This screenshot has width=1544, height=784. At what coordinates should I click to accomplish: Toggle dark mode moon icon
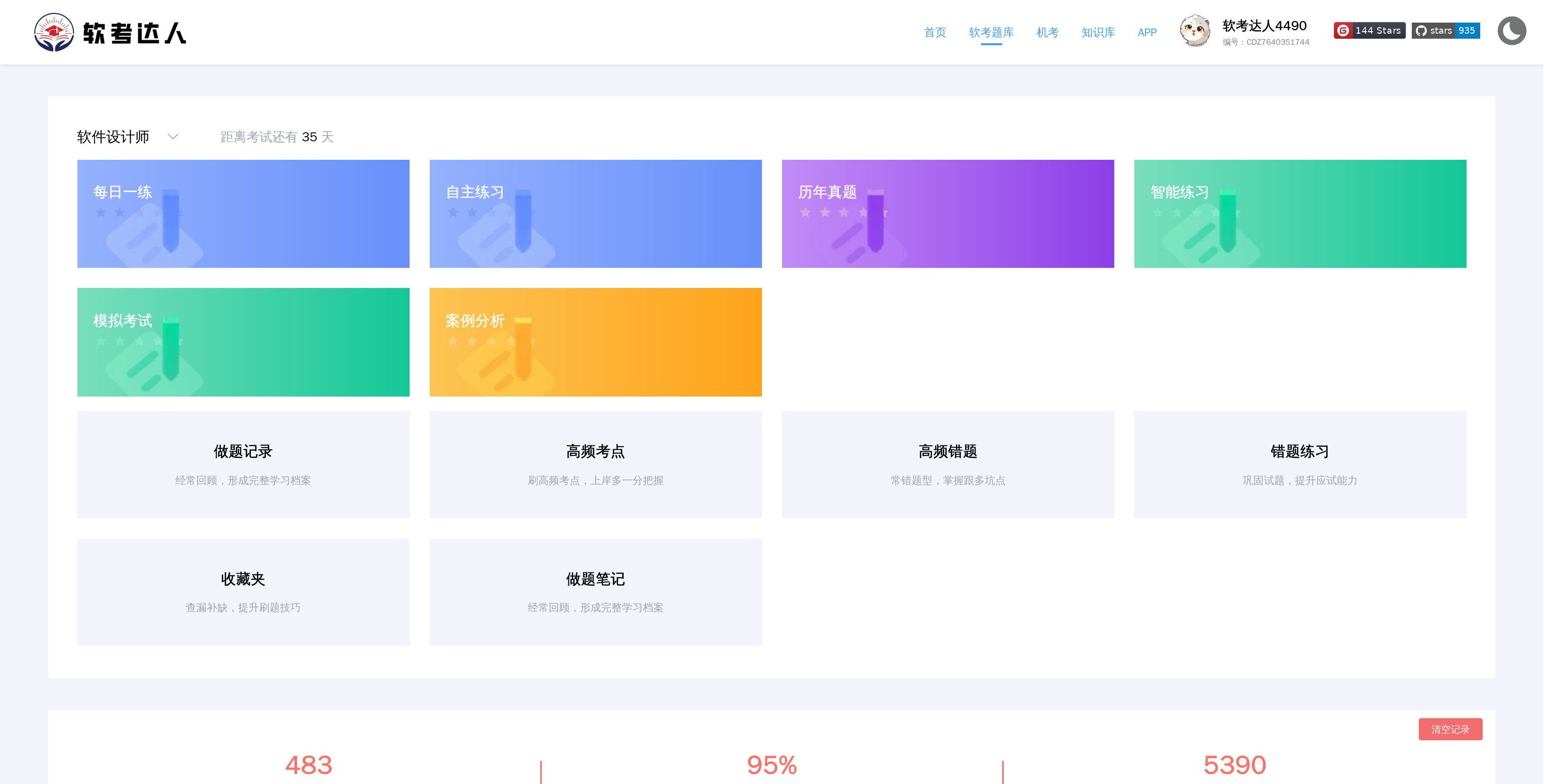click(x=1512, y=31)
